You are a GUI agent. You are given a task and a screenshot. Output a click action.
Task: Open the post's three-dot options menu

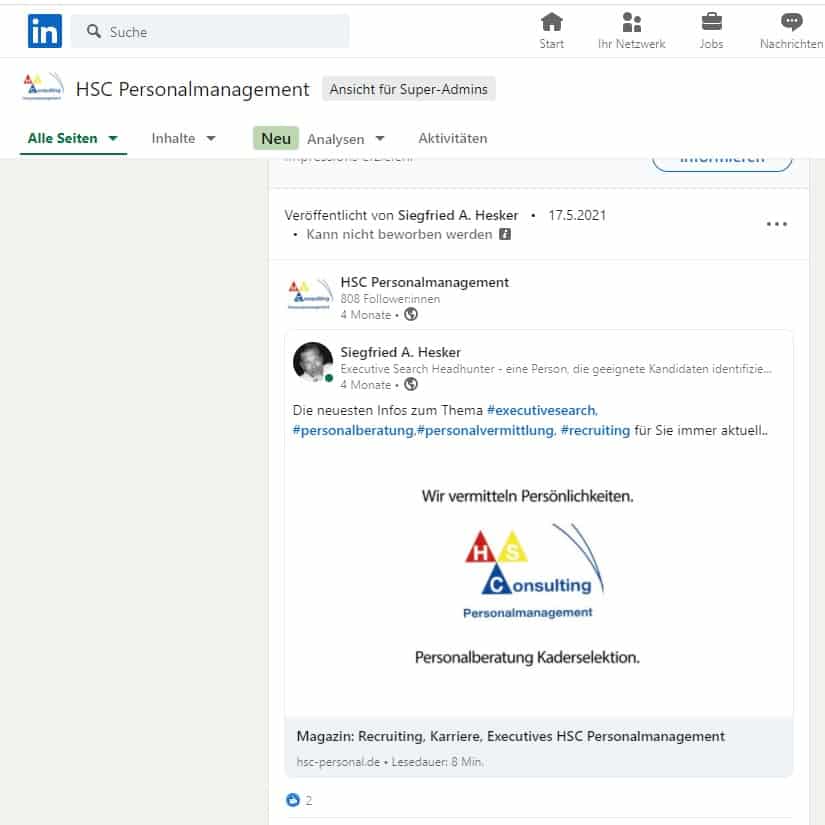tap(777, 224)
